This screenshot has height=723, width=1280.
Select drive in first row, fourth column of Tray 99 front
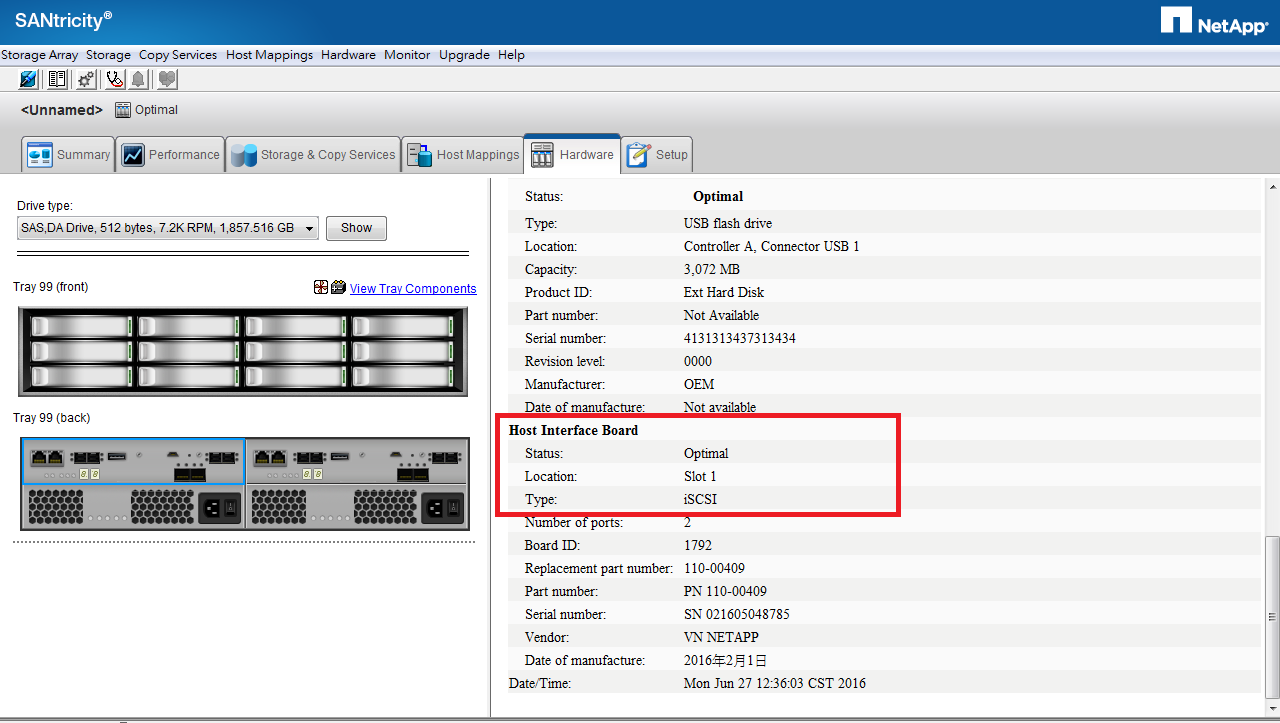click(x=403, y=326)
